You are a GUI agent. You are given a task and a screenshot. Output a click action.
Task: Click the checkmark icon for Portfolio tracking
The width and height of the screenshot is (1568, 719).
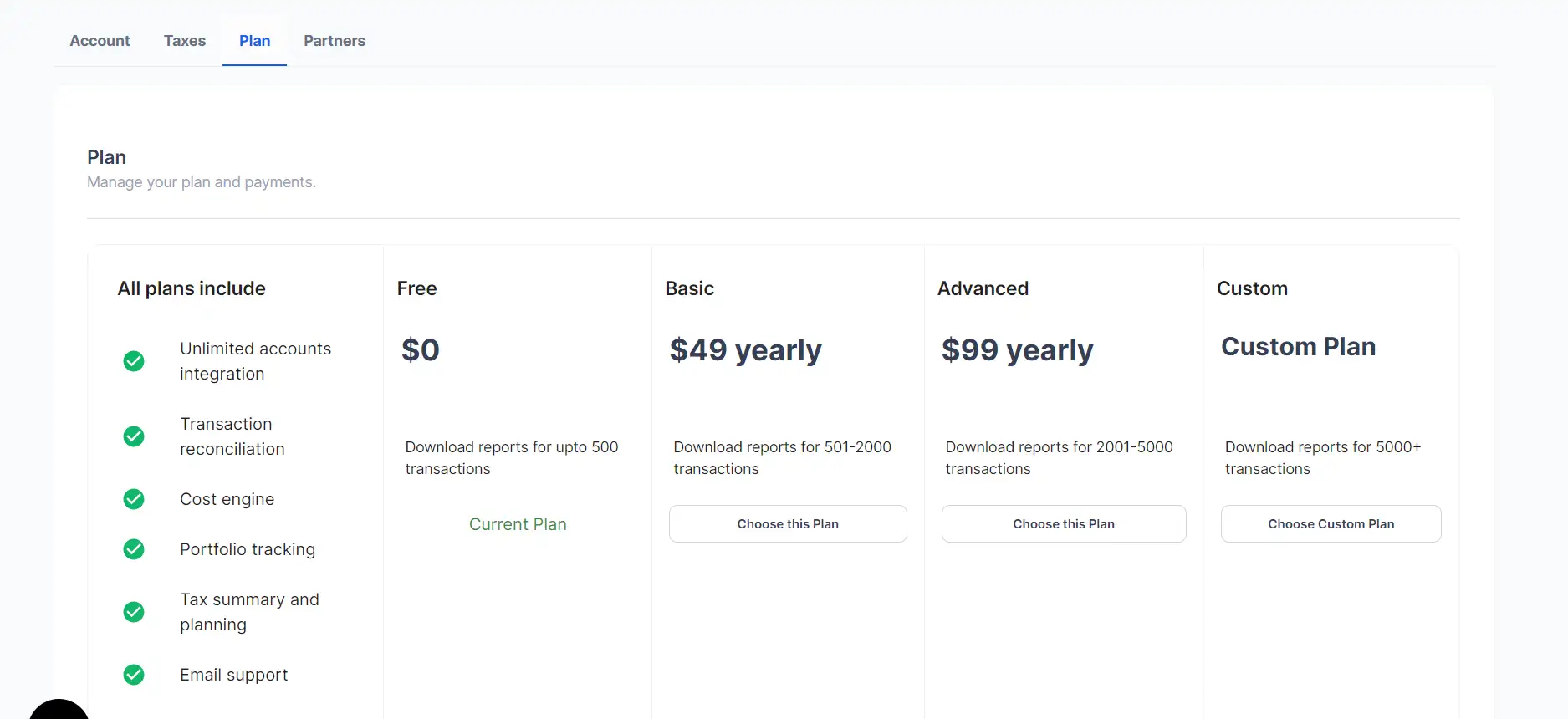tap(134, 549)
